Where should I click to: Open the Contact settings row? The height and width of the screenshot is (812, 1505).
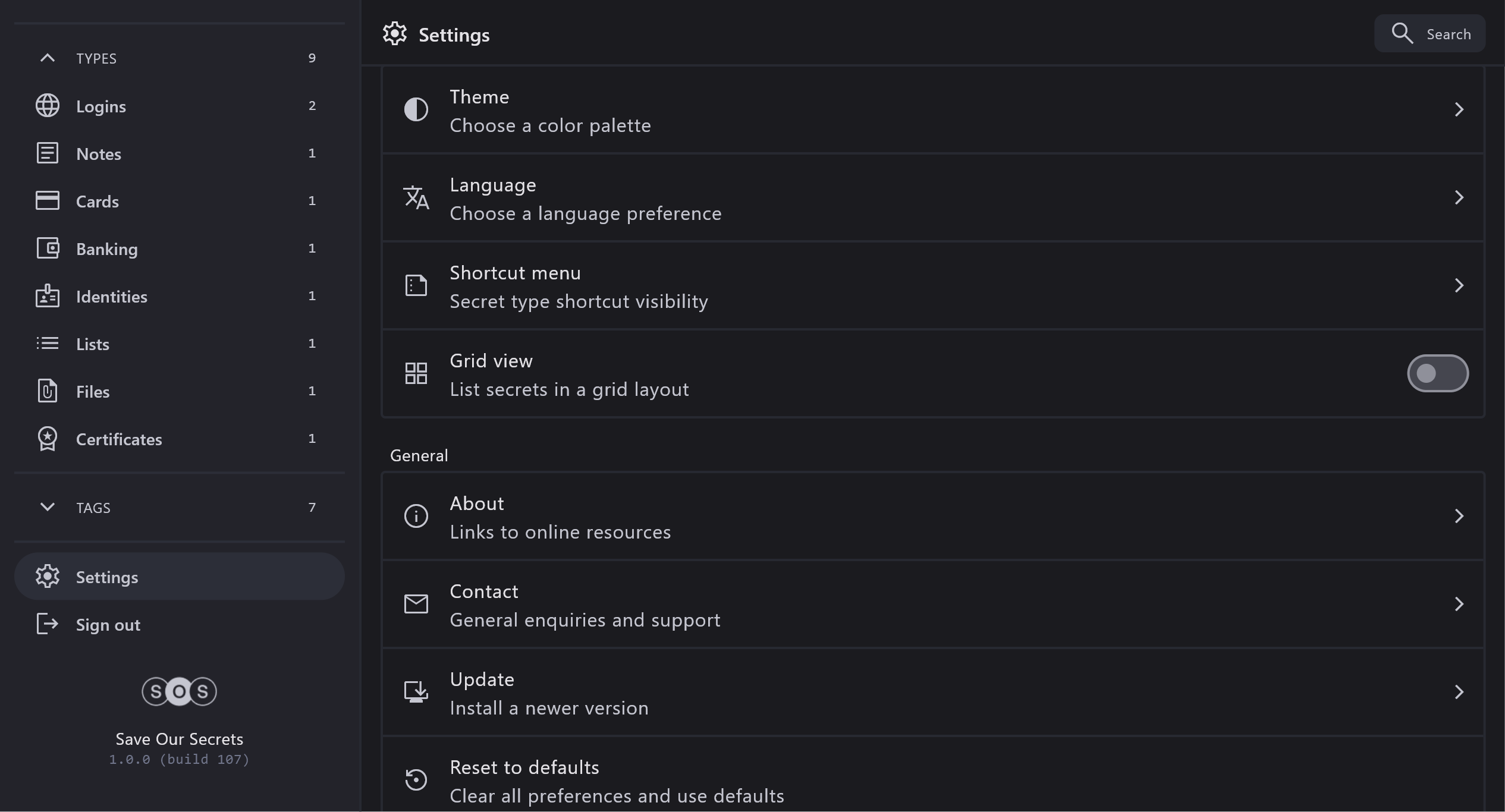(932, 605)
